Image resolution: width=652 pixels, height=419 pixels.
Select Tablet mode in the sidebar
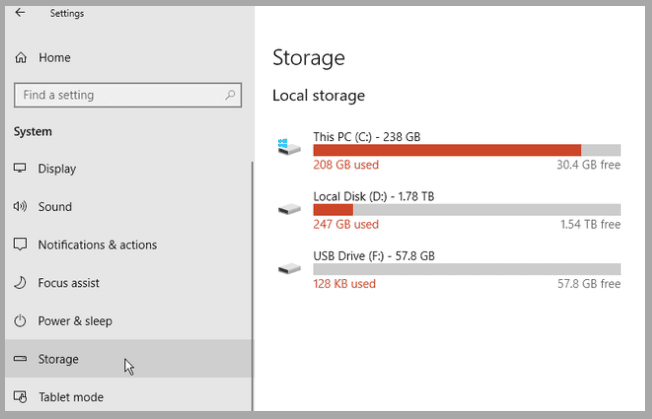click(70, 397)
